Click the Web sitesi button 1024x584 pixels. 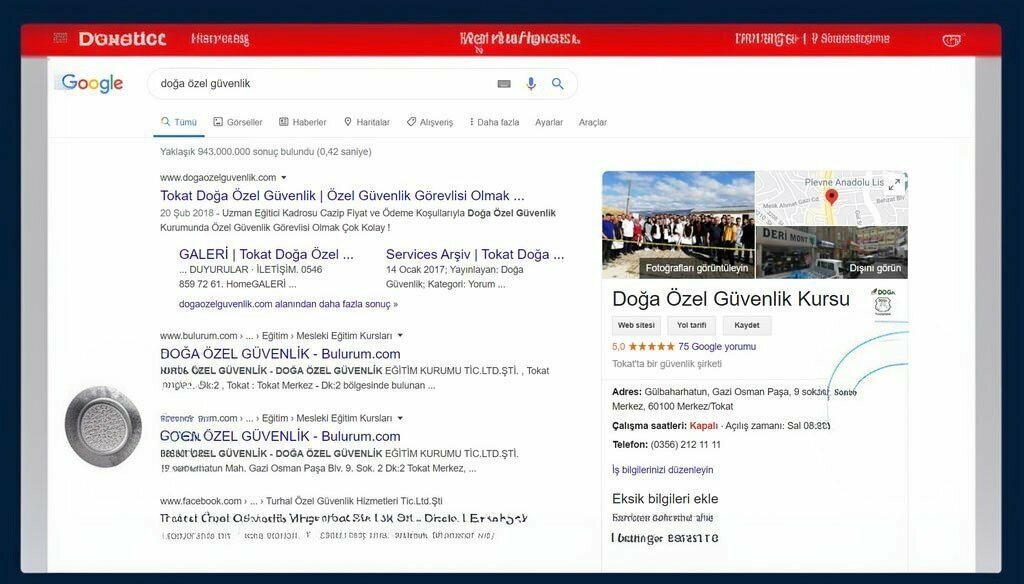click(636, 325)
